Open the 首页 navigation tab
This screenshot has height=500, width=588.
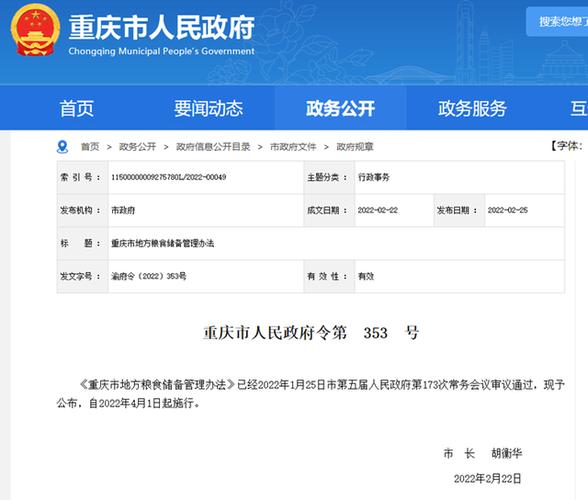click(76, 108)
